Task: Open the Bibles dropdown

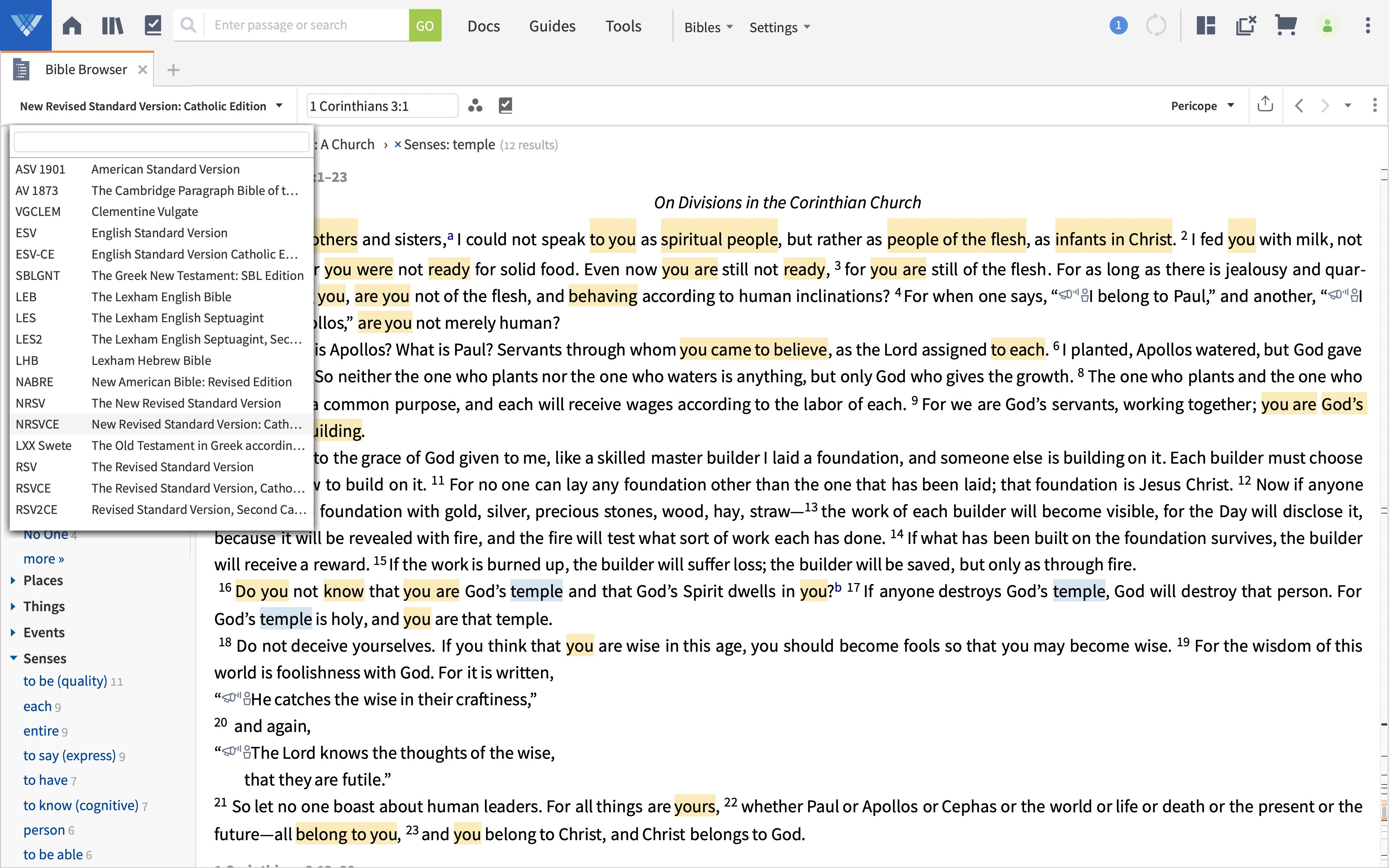Action: click(708, 27)
